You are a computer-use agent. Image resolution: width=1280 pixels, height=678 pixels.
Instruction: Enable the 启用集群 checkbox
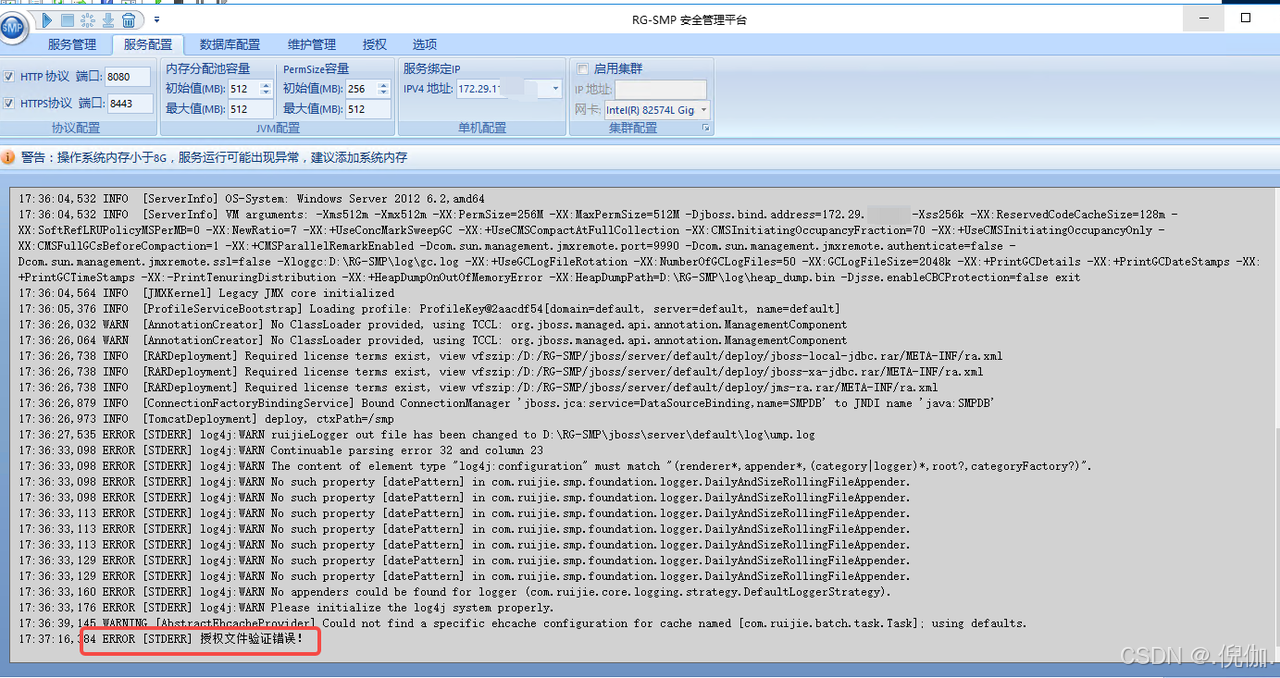coord(582,69)
